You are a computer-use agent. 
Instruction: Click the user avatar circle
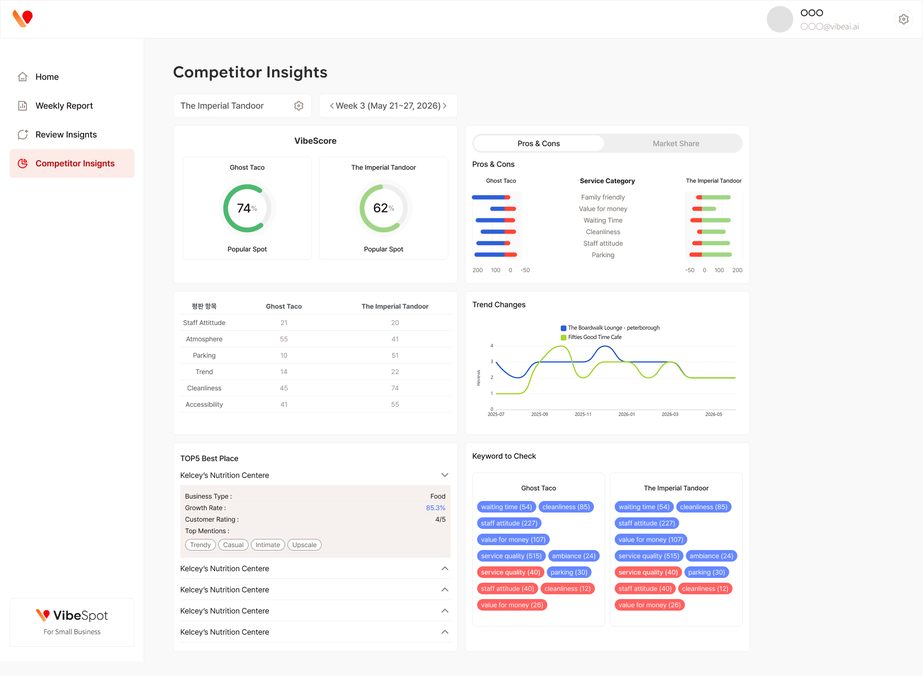(x=779, y=19)
